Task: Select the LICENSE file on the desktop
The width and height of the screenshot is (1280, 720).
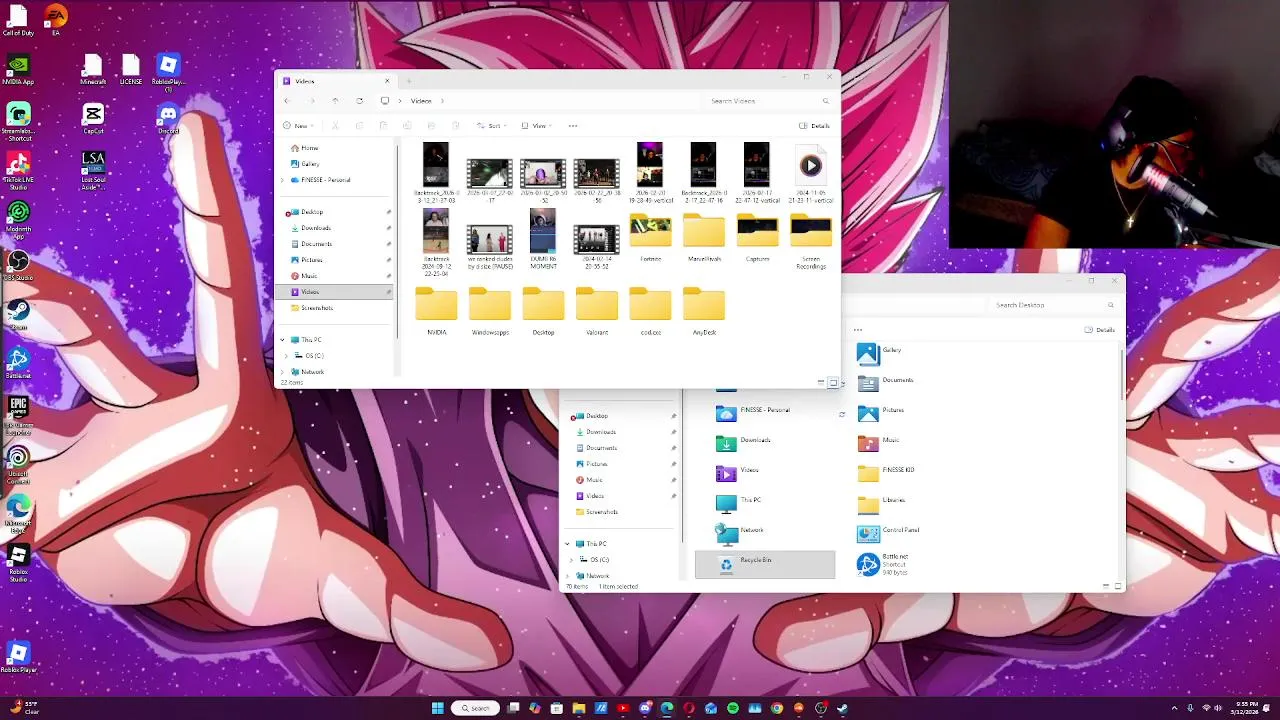Action: pyautogui.click(x=131, y=69)
